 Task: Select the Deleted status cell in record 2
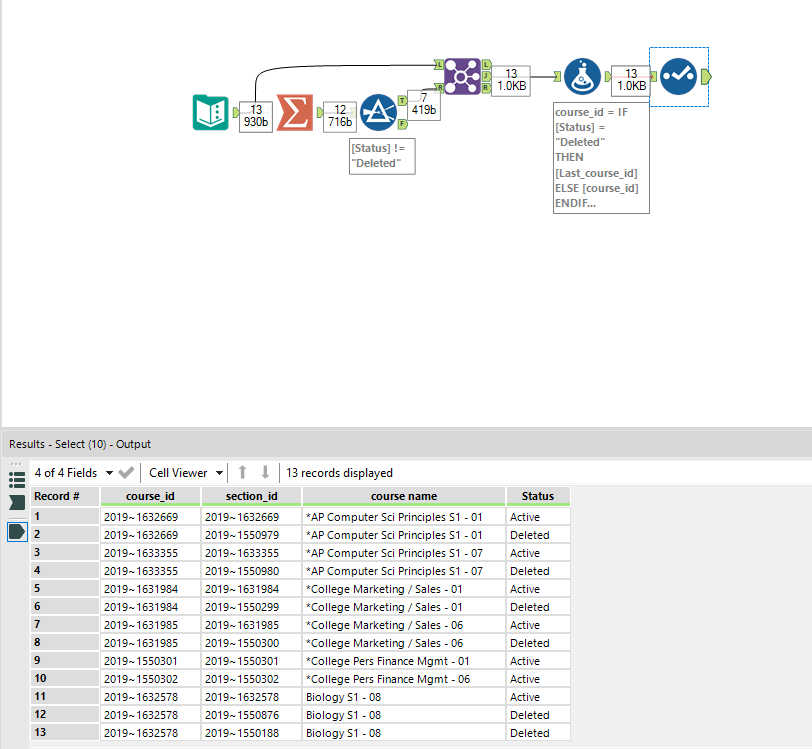point(538,534)
